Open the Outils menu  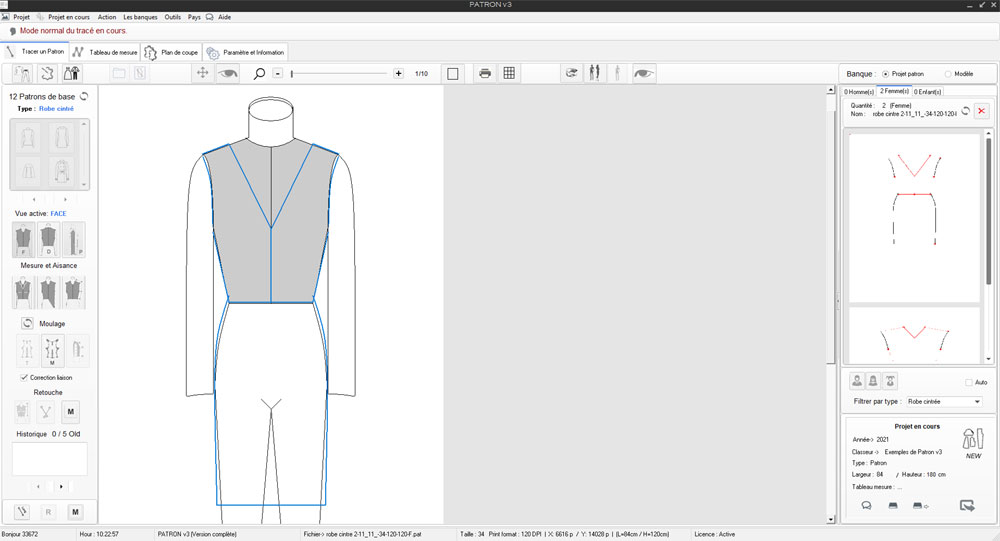[173, 17]
